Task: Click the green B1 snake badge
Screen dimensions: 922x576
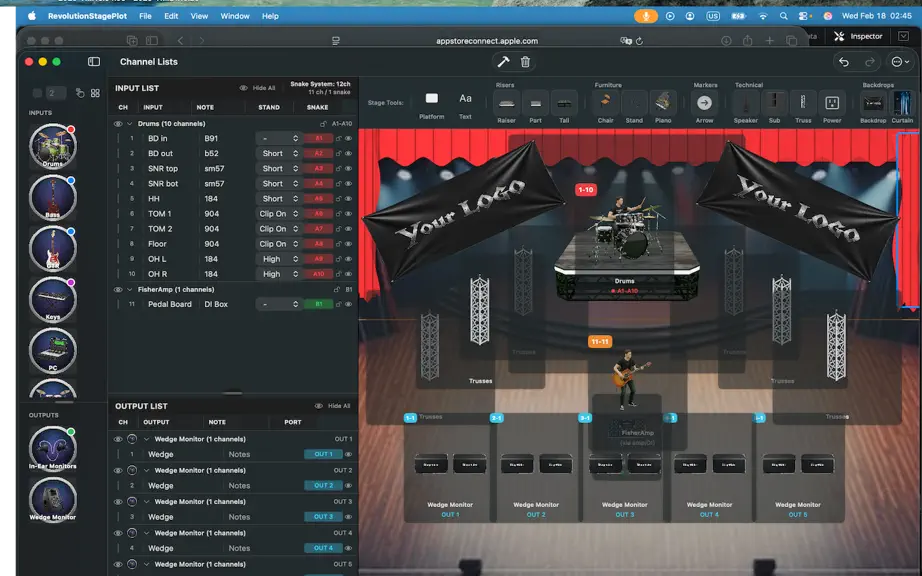Action: [318, 304]
